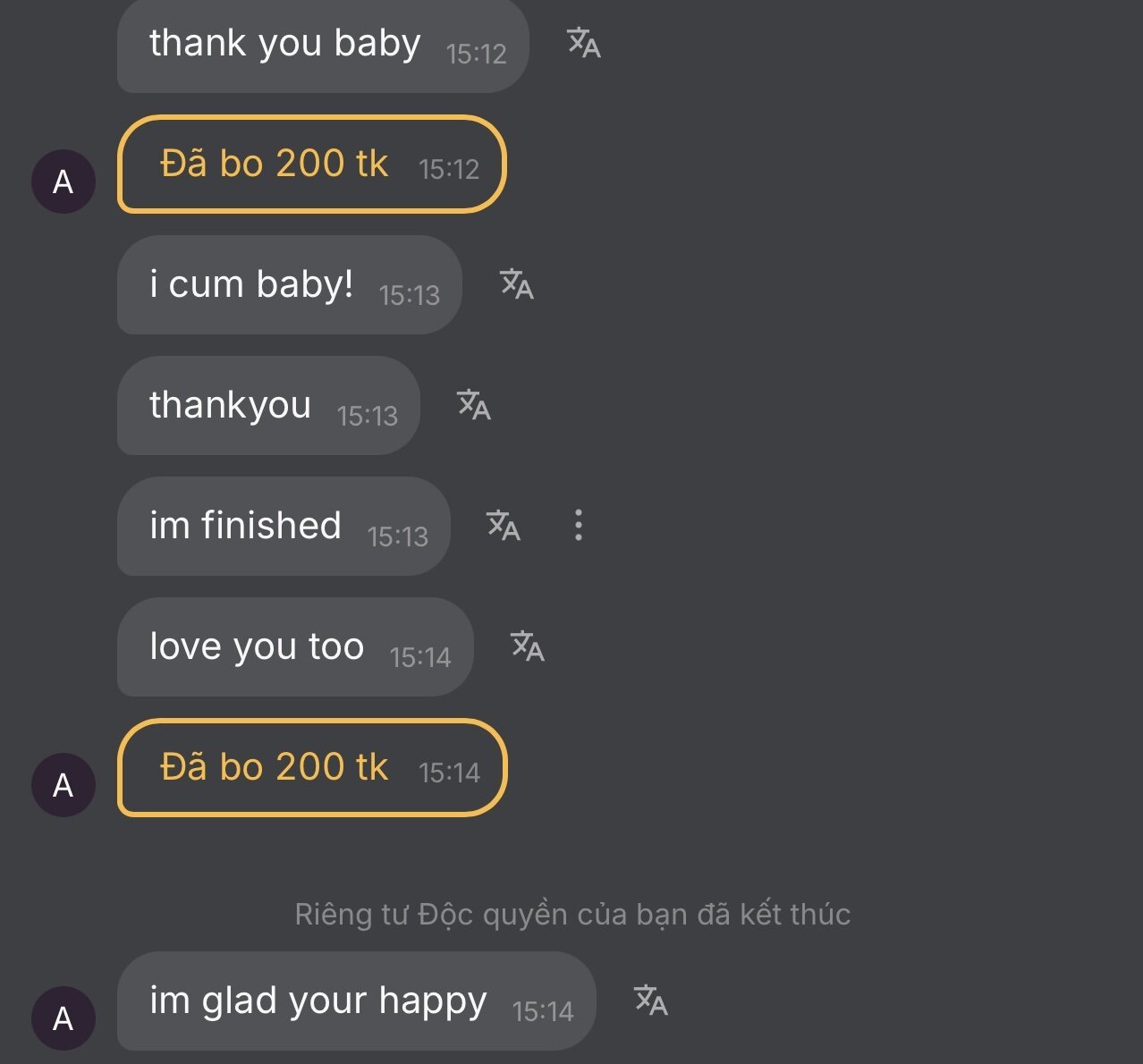Click avatar A beside 15:12 tip message
Viewport: 1143px width, 1064px height.
(63, 182)
